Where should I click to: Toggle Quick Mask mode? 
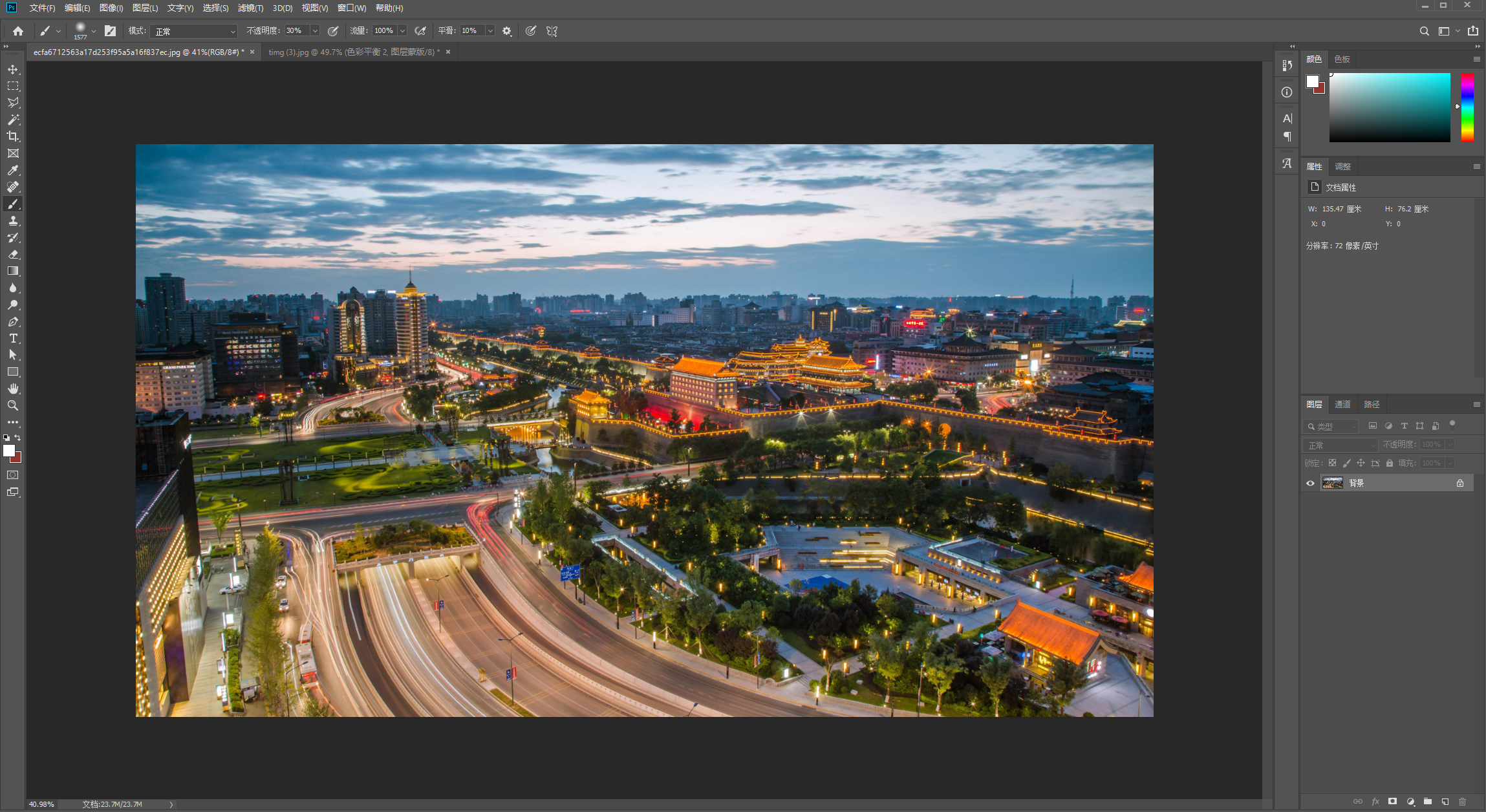coord(13,475)
